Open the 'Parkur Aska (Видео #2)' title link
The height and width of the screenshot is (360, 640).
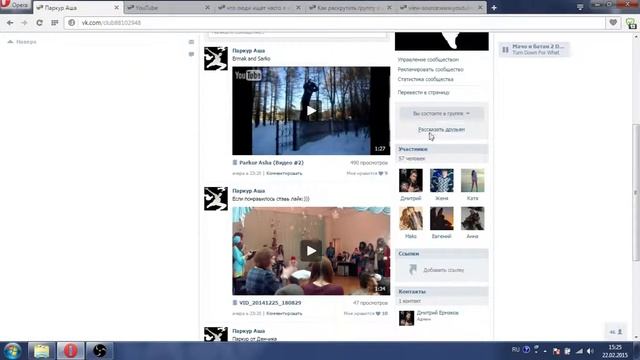pos(271,162)
